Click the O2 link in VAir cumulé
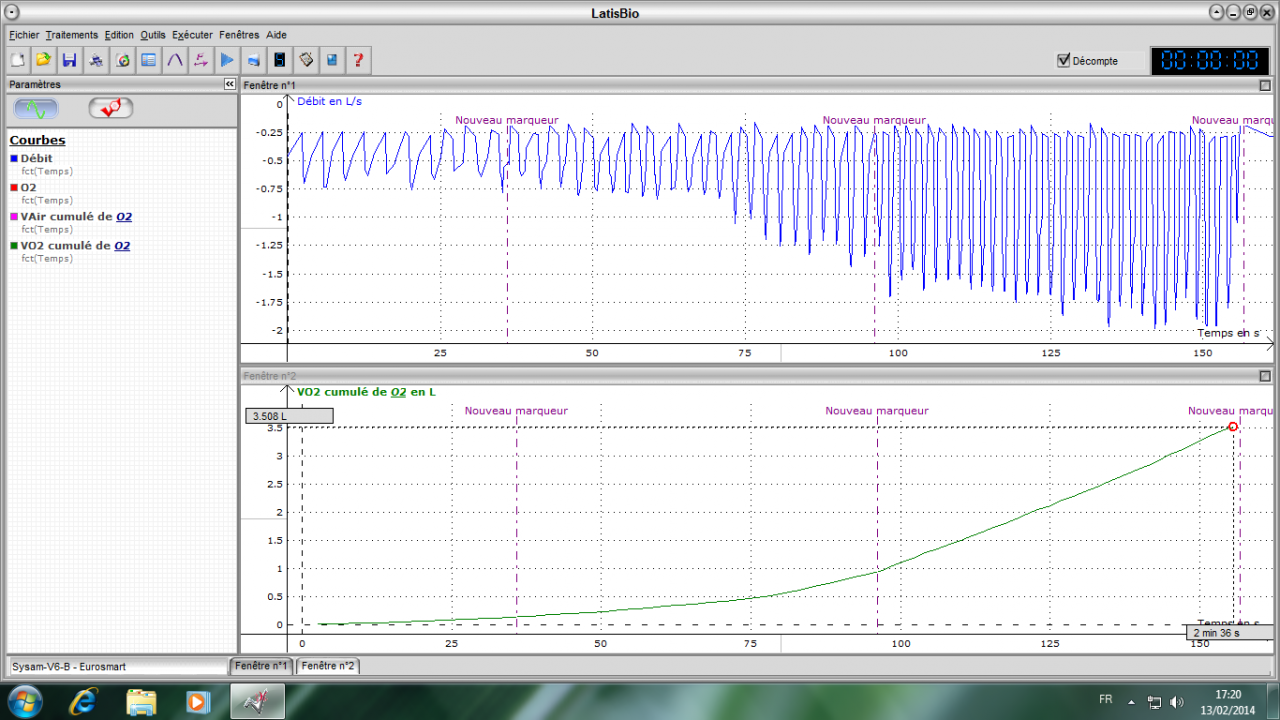This screenshot has height=720, width=1280. 123,216
